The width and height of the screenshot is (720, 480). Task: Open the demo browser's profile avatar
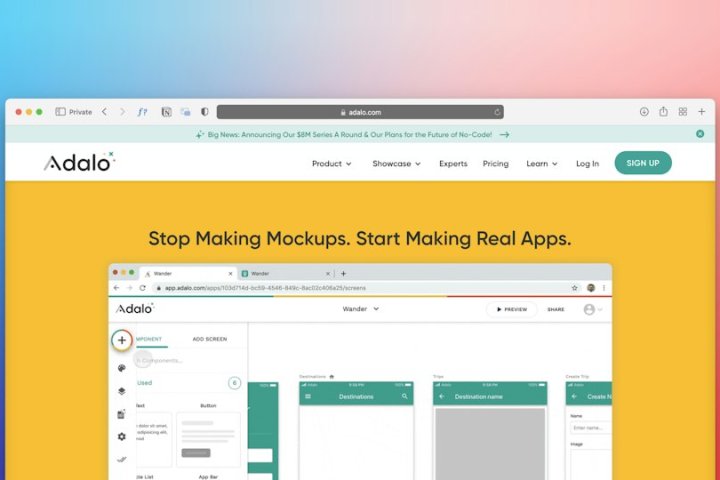click(x=591, y=288)
